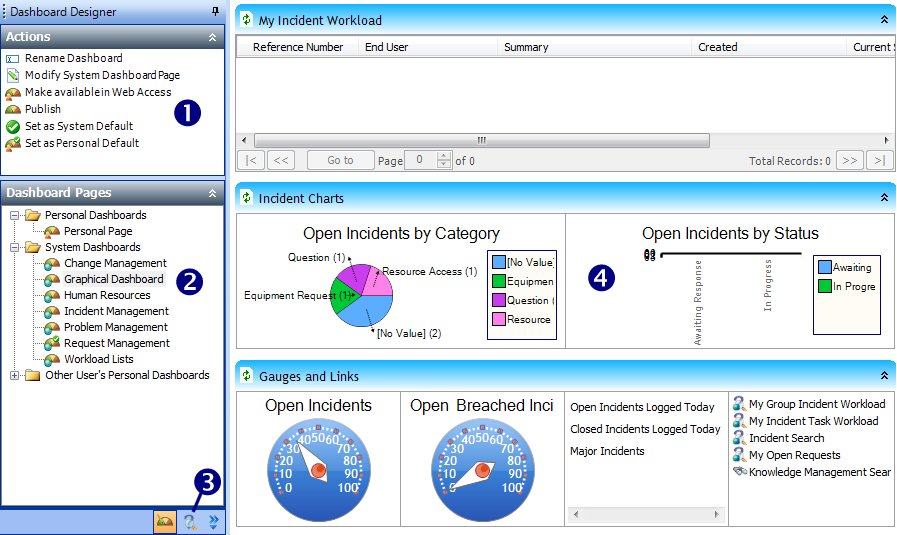Increase the page number with stepper
Image resolution: width=897 pixels, height=535 pixels.
tap(444, 156)
